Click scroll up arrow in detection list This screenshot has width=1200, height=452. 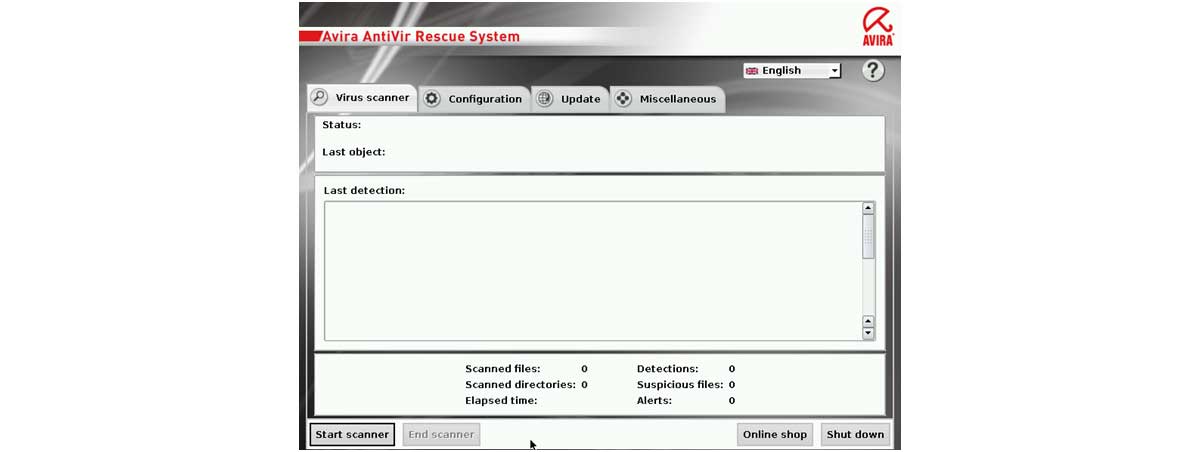(x=868, y=208)
